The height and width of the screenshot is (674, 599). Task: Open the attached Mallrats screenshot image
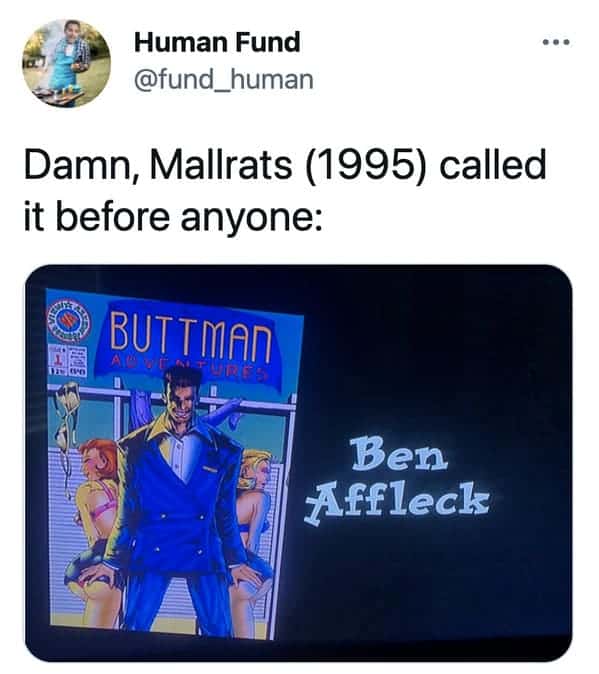click(299, 463)
